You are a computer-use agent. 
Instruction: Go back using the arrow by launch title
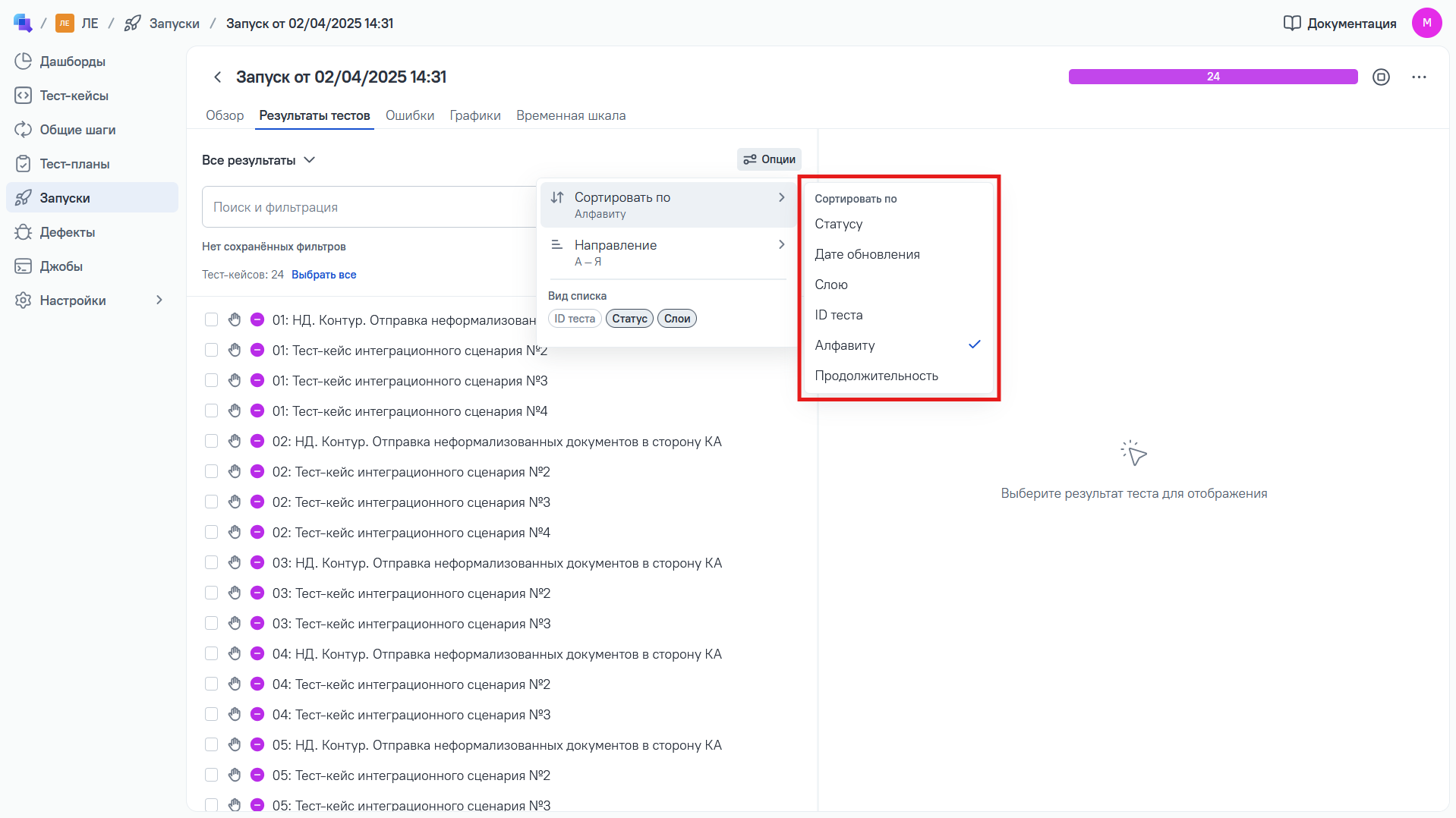218,77
